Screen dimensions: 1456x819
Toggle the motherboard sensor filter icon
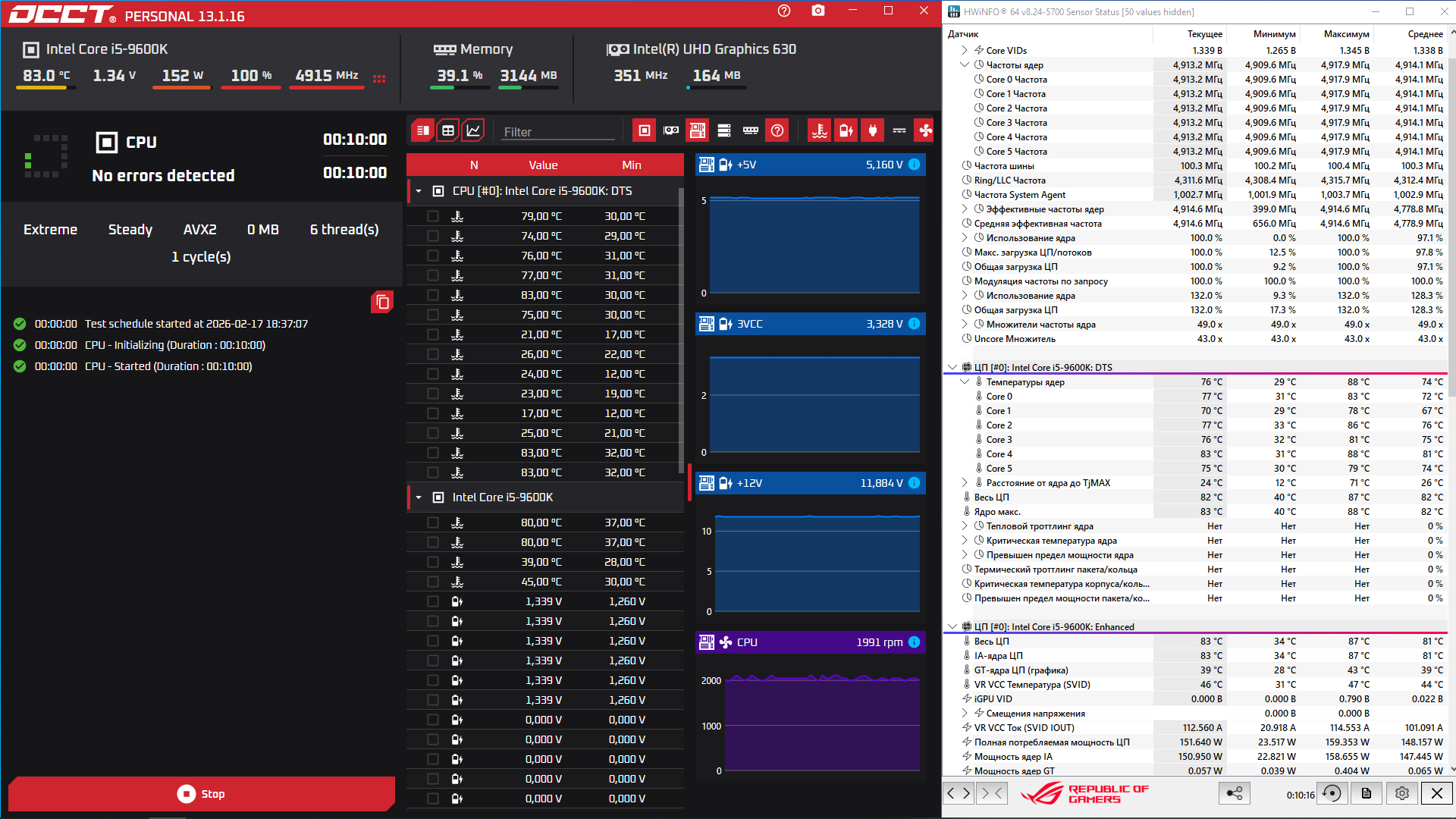pyautogui.click(x=697, y=130)
